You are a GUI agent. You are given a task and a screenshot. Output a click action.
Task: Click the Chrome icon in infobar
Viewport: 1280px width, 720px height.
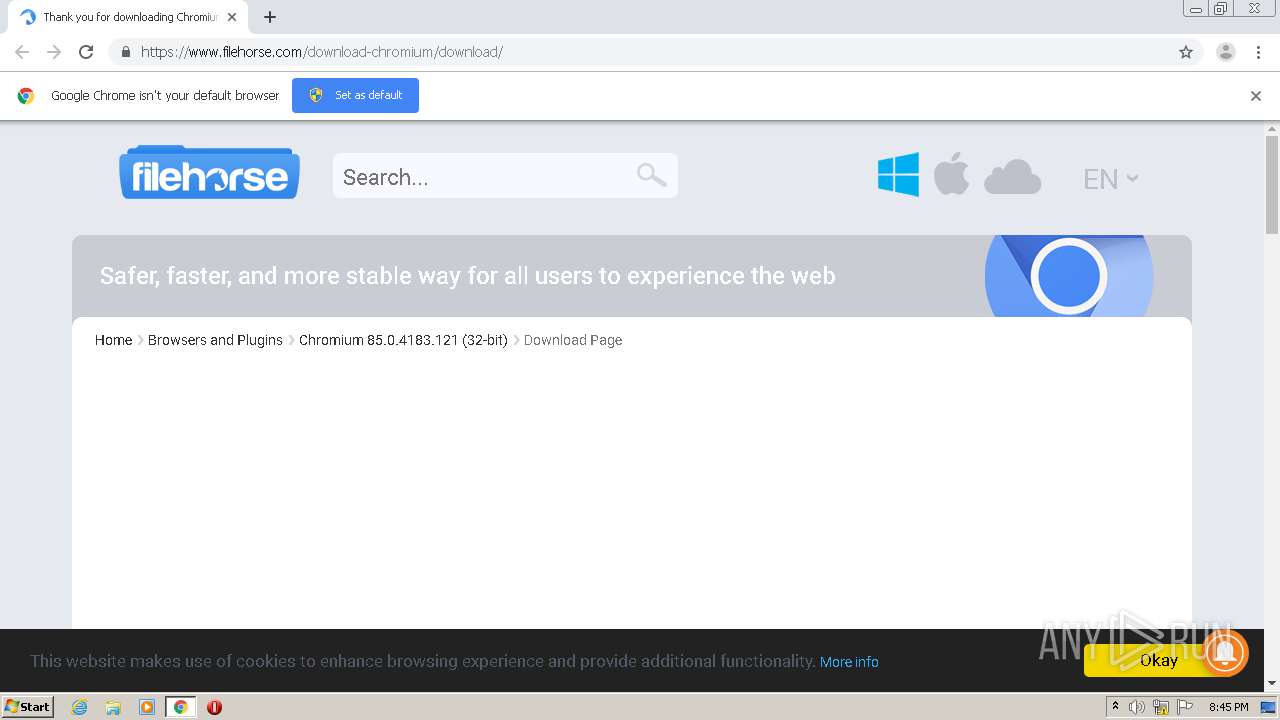tap(26, 96)
